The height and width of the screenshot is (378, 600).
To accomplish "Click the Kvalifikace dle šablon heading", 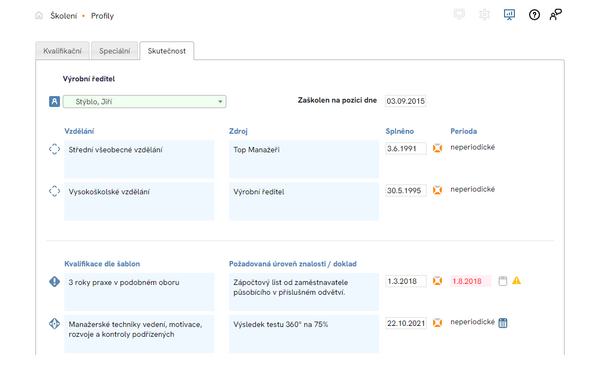I will [x=102, y=264].
